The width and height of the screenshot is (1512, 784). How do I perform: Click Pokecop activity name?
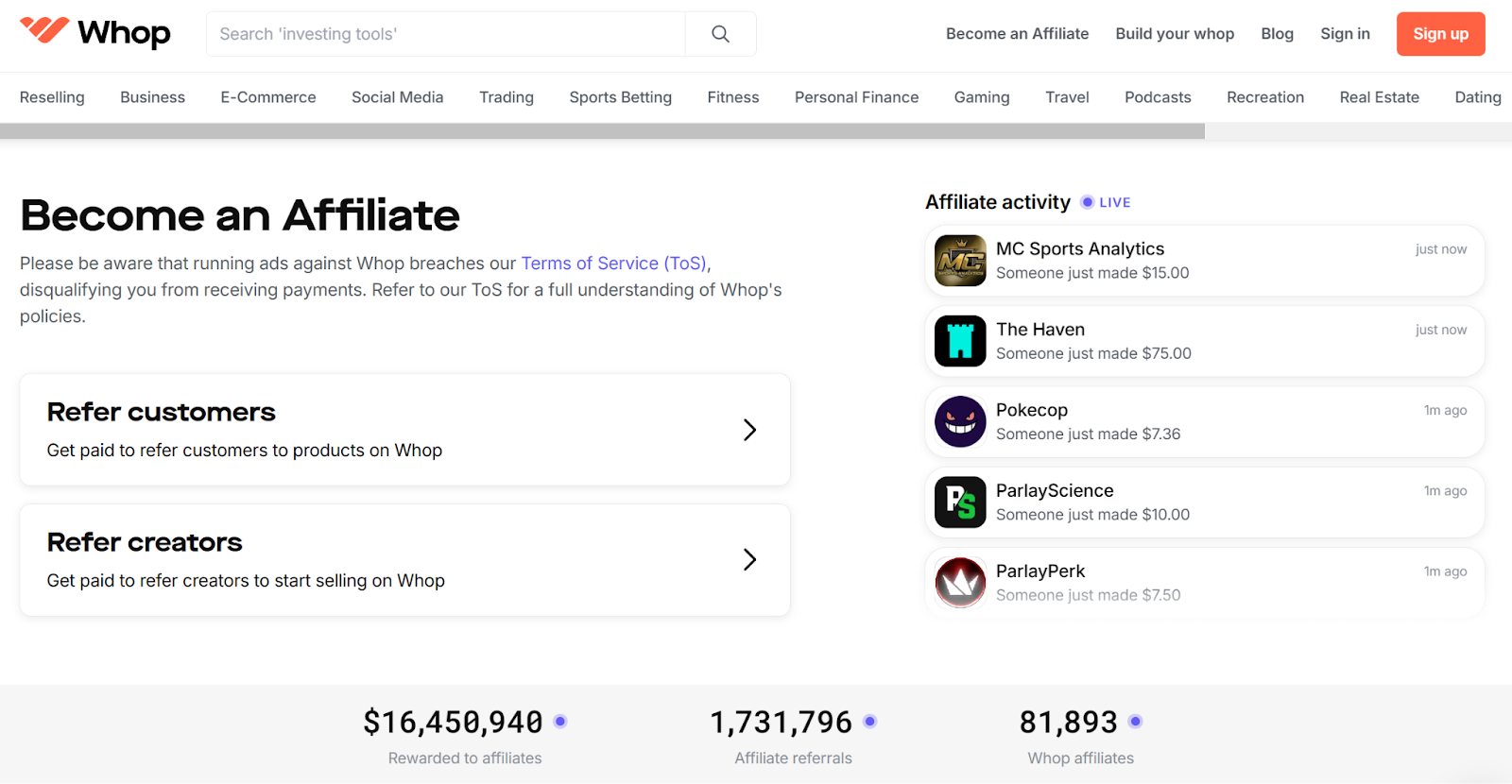[1032, 410]
